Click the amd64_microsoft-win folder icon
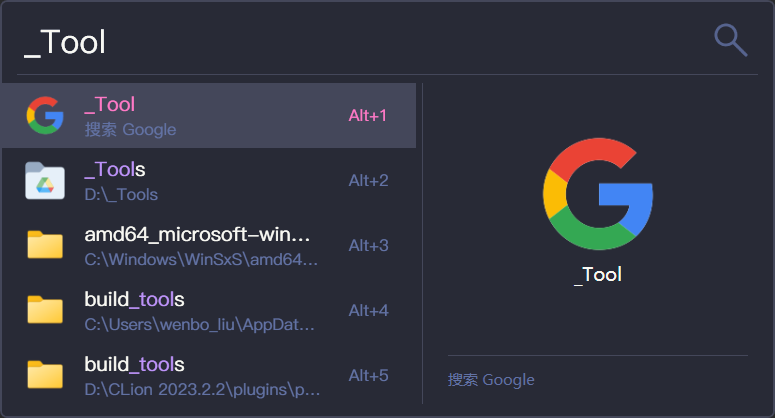Image resolution: width=775 pixels, height=418 pixels. pyautogui.click(x=45, y=245)
